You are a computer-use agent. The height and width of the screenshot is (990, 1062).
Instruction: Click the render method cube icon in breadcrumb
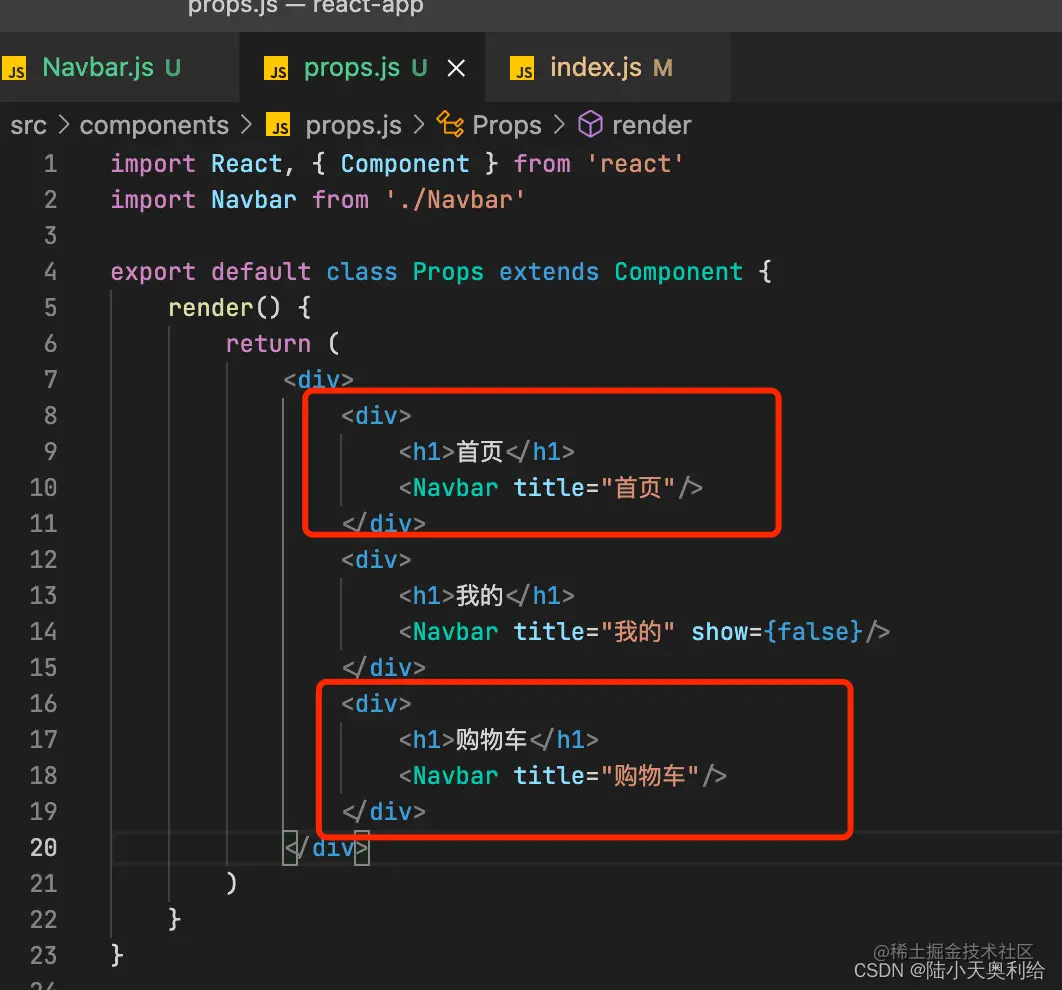590,125
